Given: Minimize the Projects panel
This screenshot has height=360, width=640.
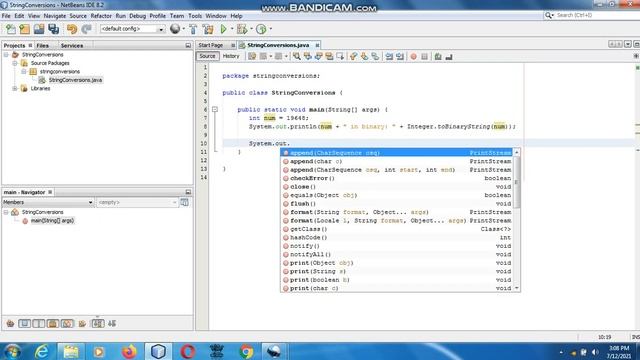Looking at the screenshot, I should 188,46.
